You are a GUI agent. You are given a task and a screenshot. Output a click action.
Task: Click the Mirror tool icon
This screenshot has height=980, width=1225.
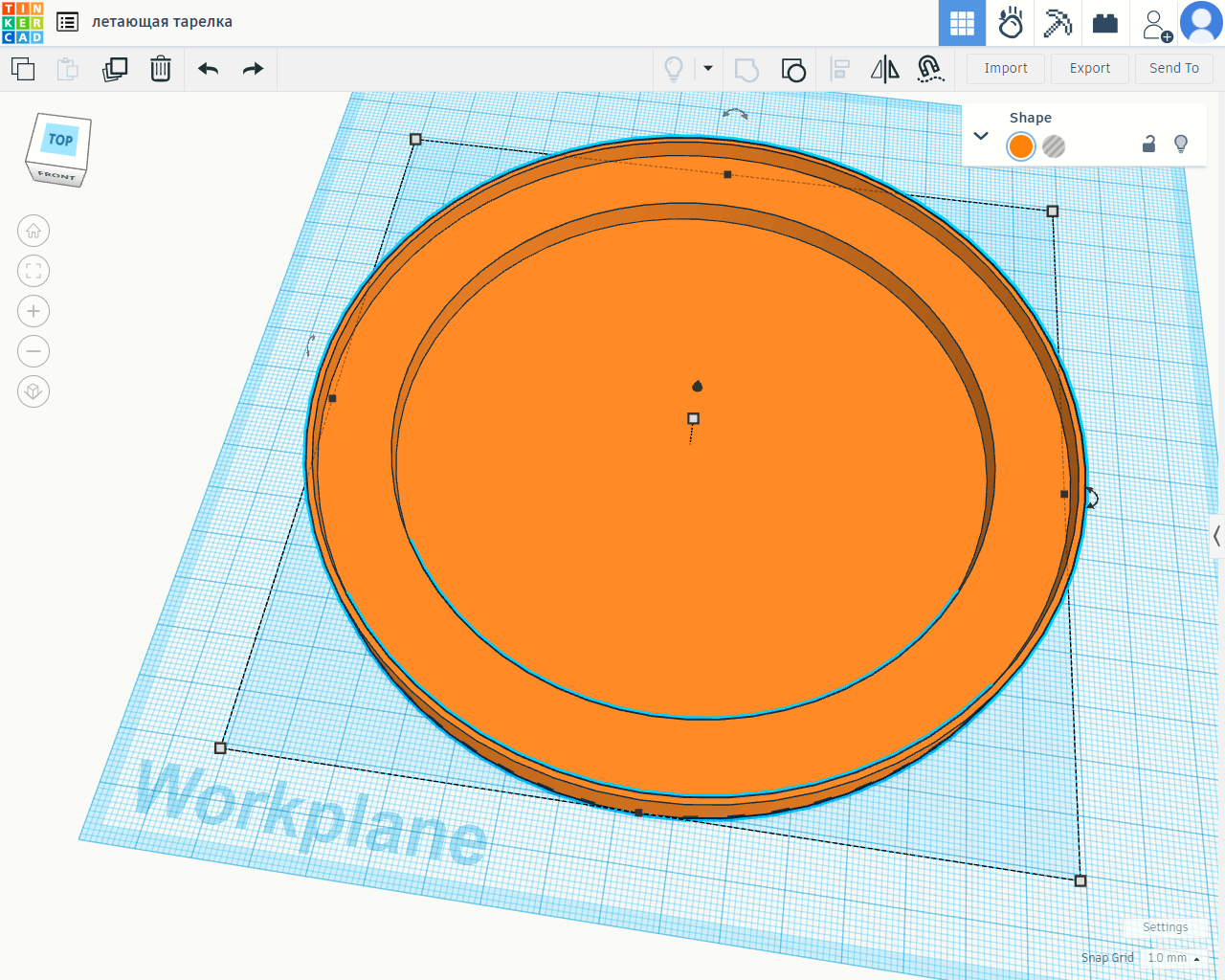coord(884,69)
